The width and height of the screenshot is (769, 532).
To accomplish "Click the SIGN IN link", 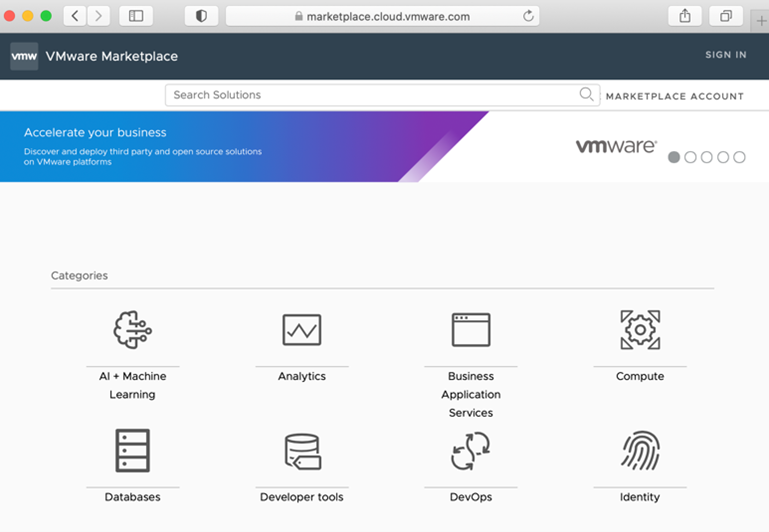I will (x=726, y=55).
